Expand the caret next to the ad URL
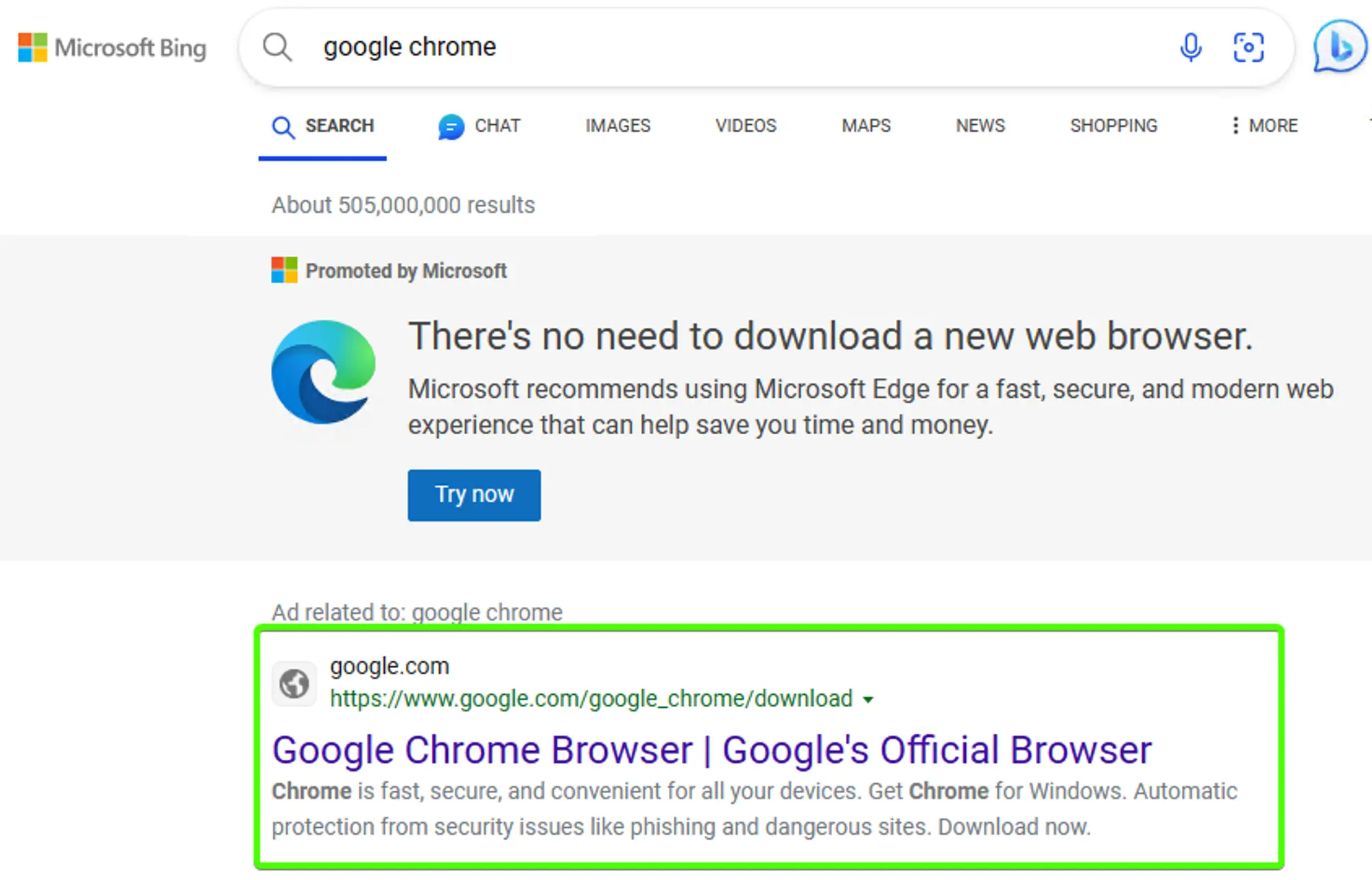The image size is (1372, 880). pos(868,700)
